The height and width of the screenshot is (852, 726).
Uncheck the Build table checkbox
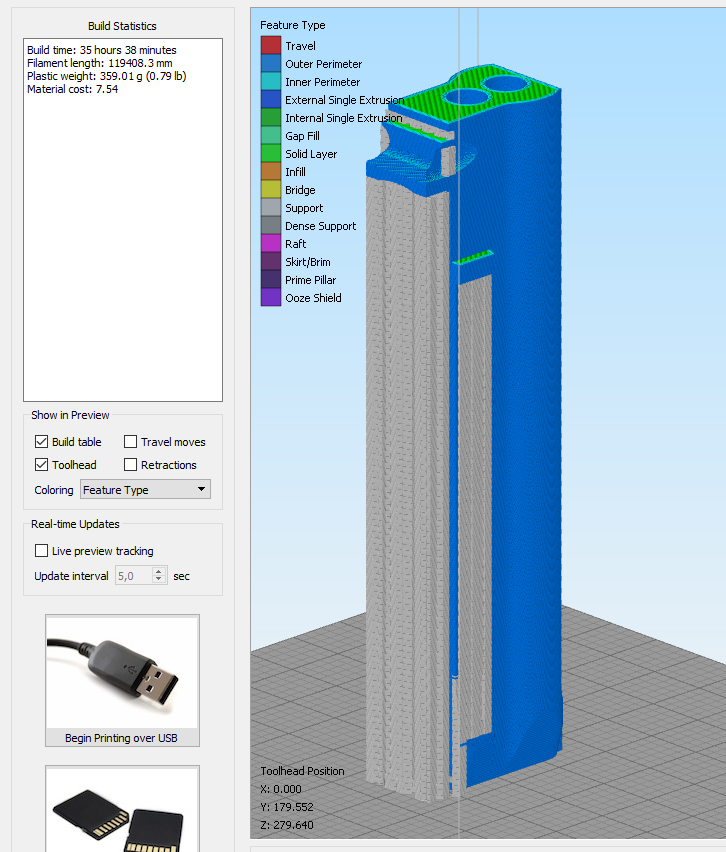tap(41, 442)
